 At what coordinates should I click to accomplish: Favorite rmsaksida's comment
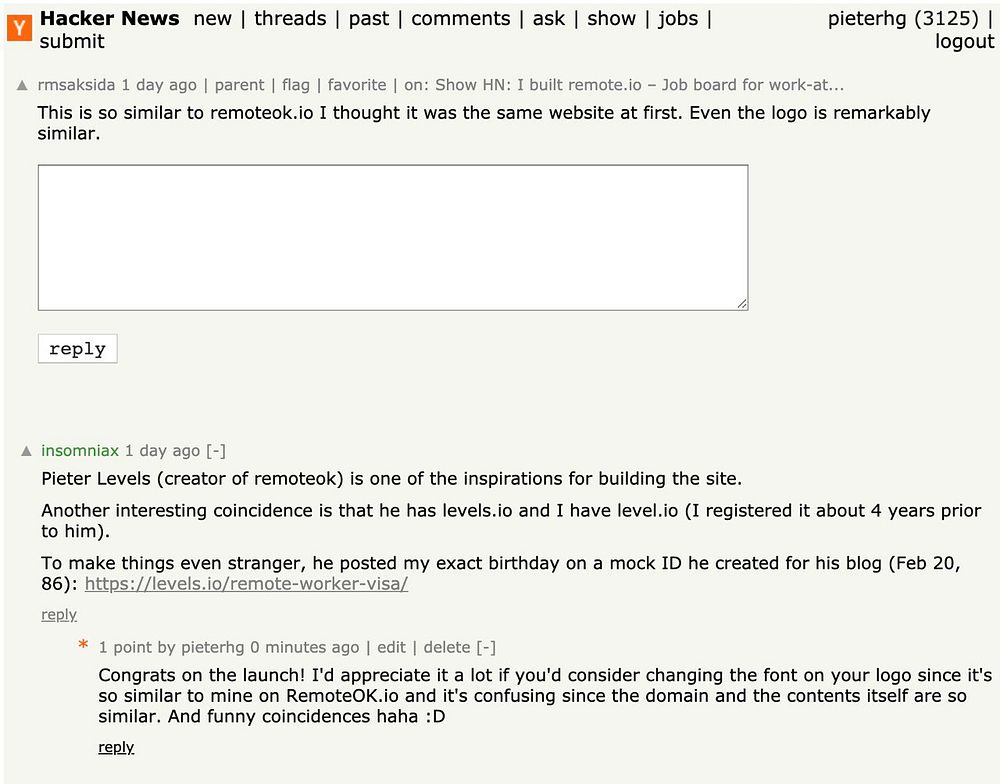357,85
